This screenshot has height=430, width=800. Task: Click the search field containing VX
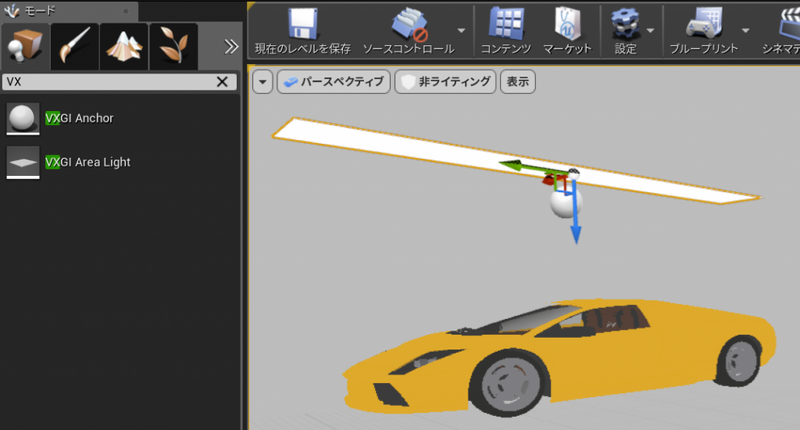[x=119, y=82]
